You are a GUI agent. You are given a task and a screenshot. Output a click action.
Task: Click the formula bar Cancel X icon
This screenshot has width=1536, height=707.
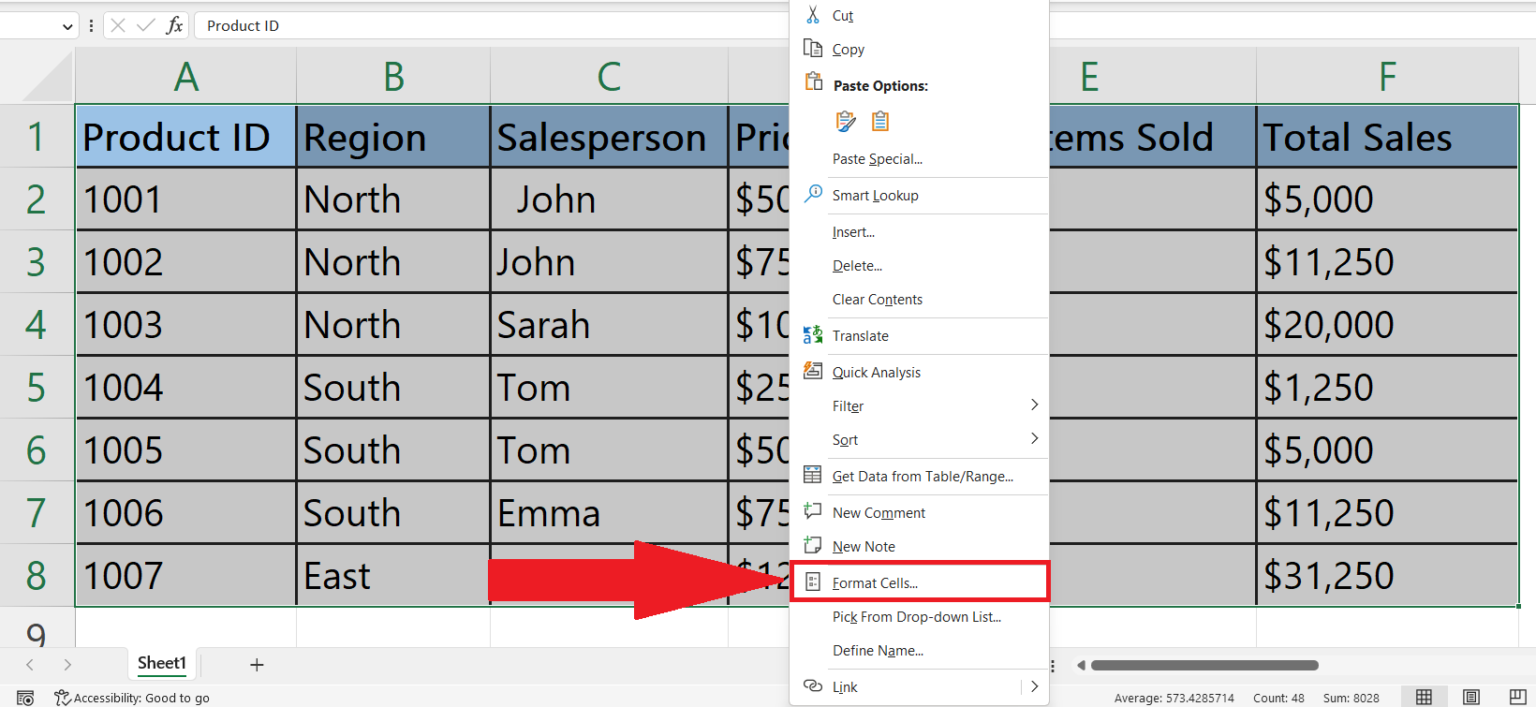coord(118,26)
